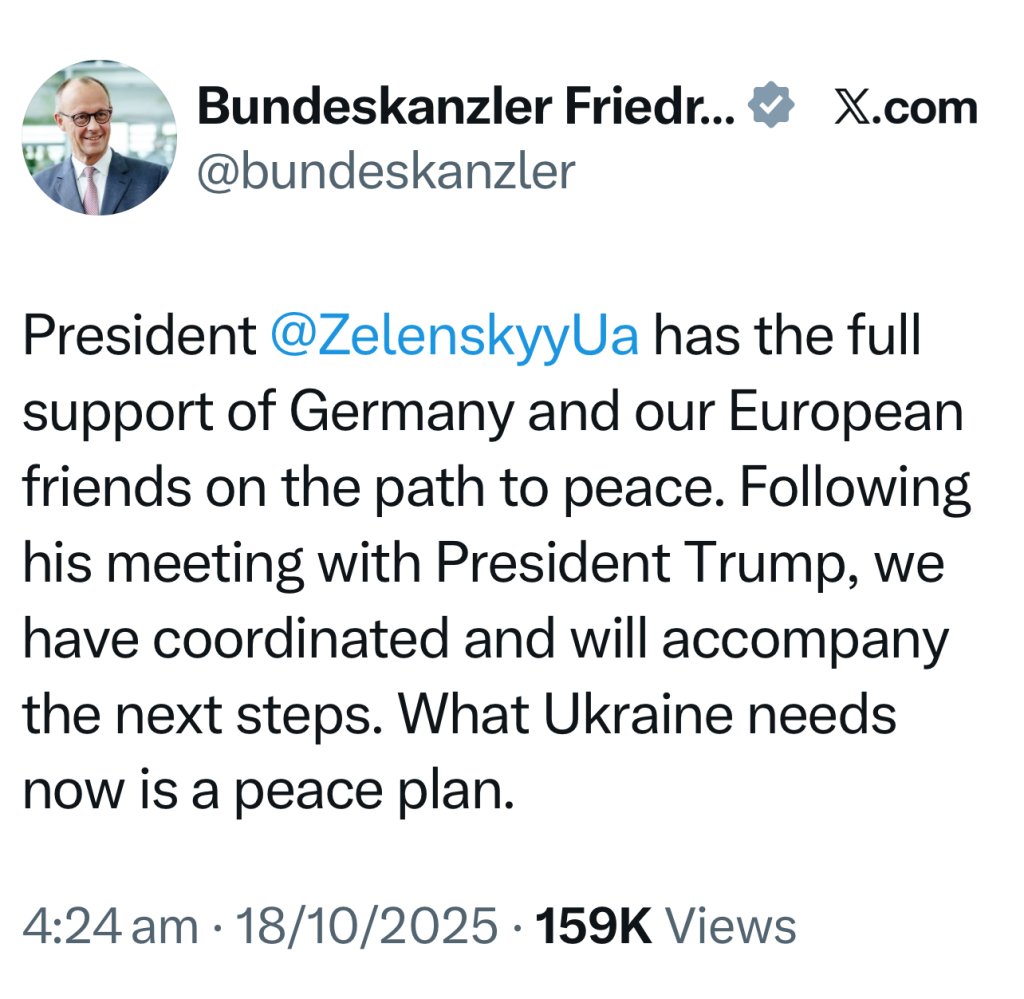Click the 159K view count

pos(594,925)
